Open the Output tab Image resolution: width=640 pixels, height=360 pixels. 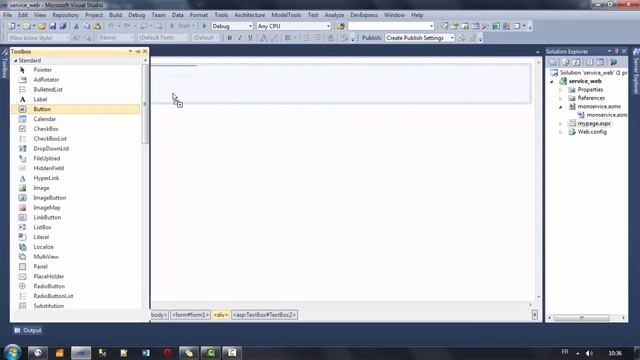[x=28, y=330]
